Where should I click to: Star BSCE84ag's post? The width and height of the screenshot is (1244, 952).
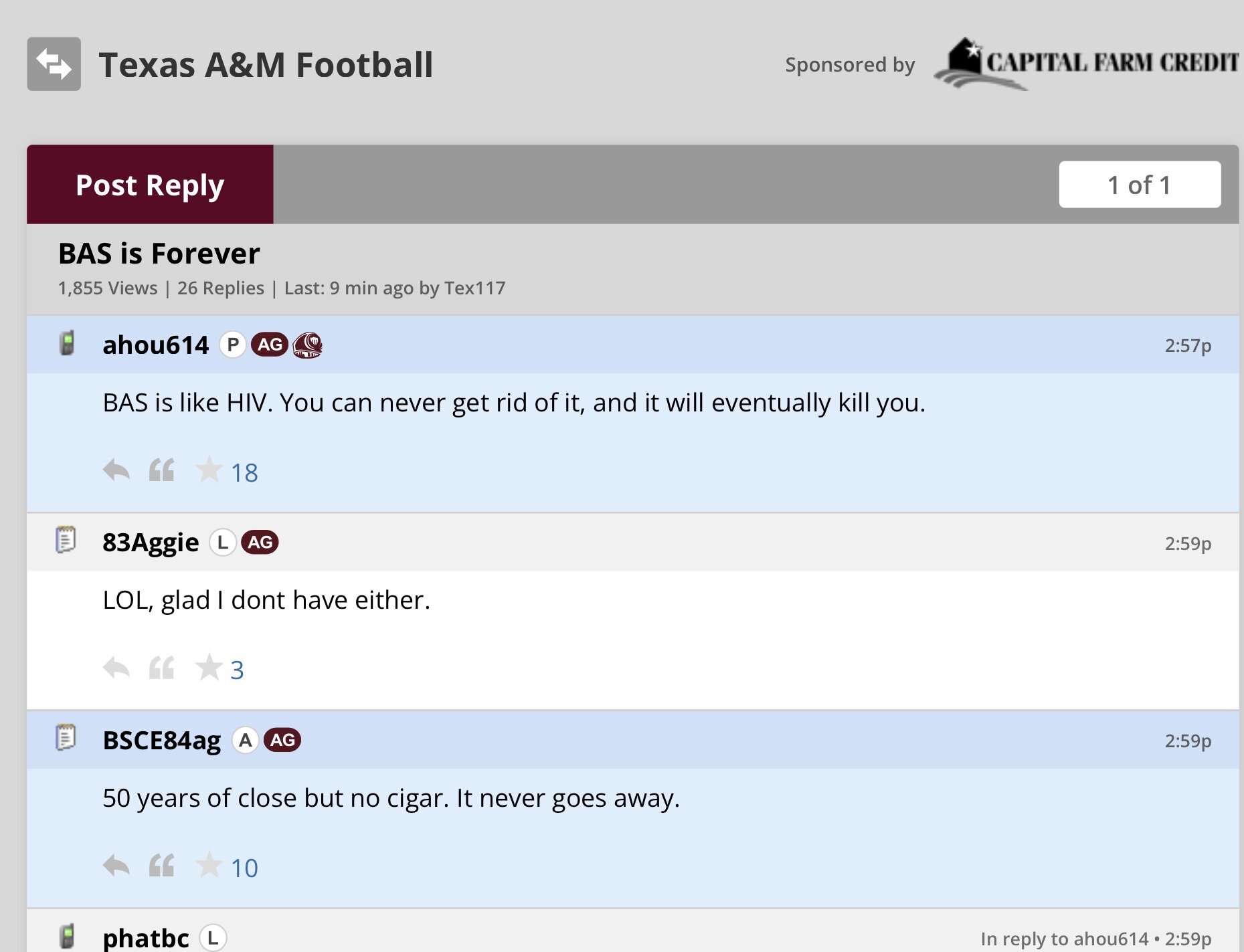coord(209,865)
